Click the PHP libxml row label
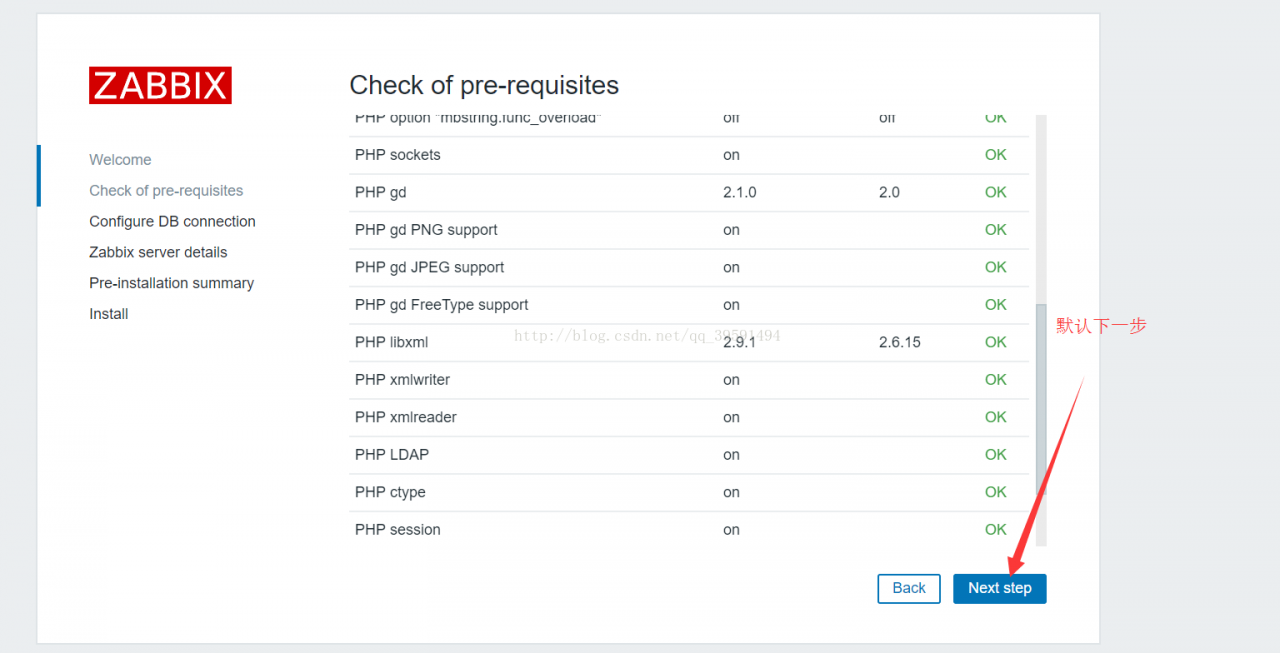 (391, 343)
